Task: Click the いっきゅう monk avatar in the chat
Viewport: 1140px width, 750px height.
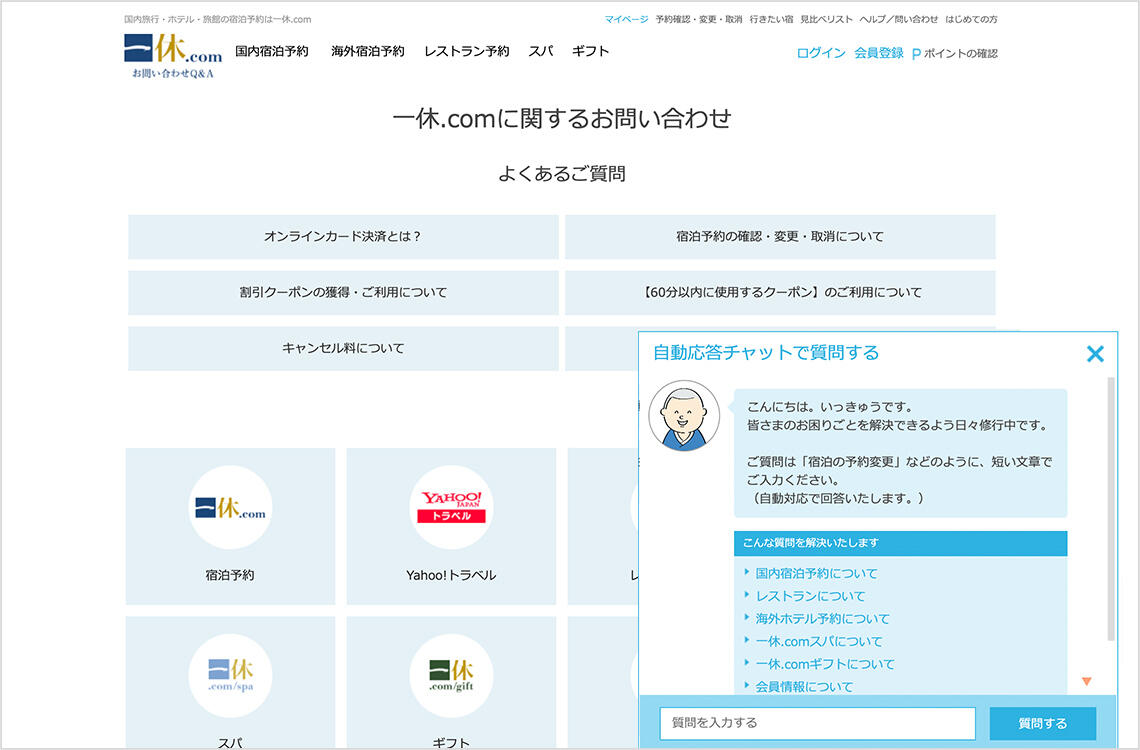Action: pyautogui.click(x=684, y=416)
